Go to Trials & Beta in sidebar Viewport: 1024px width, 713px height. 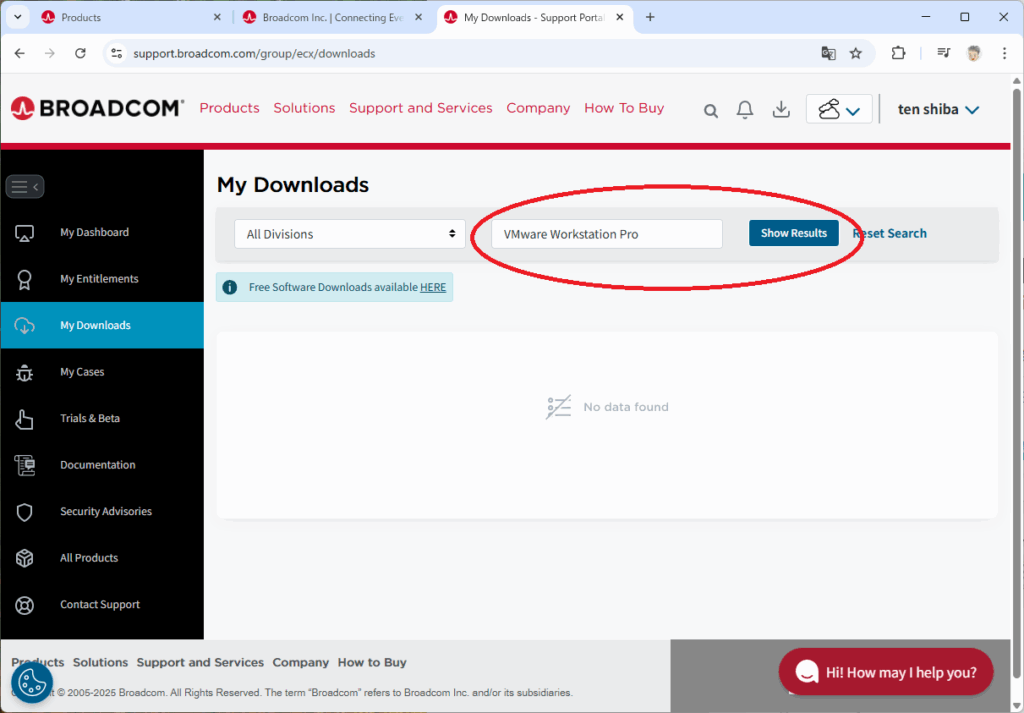point(90,419)
